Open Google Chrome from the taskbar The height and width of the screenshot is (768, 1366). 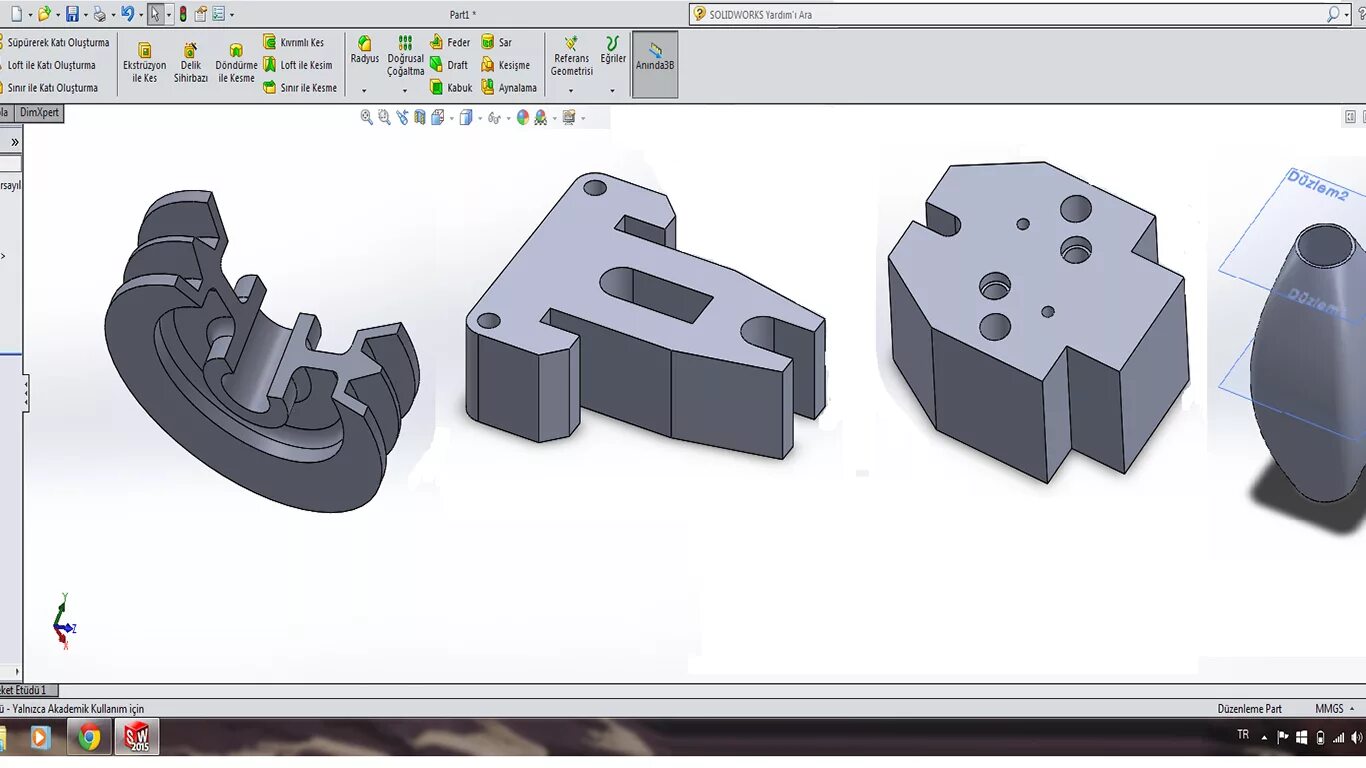[x=89, y=738]
